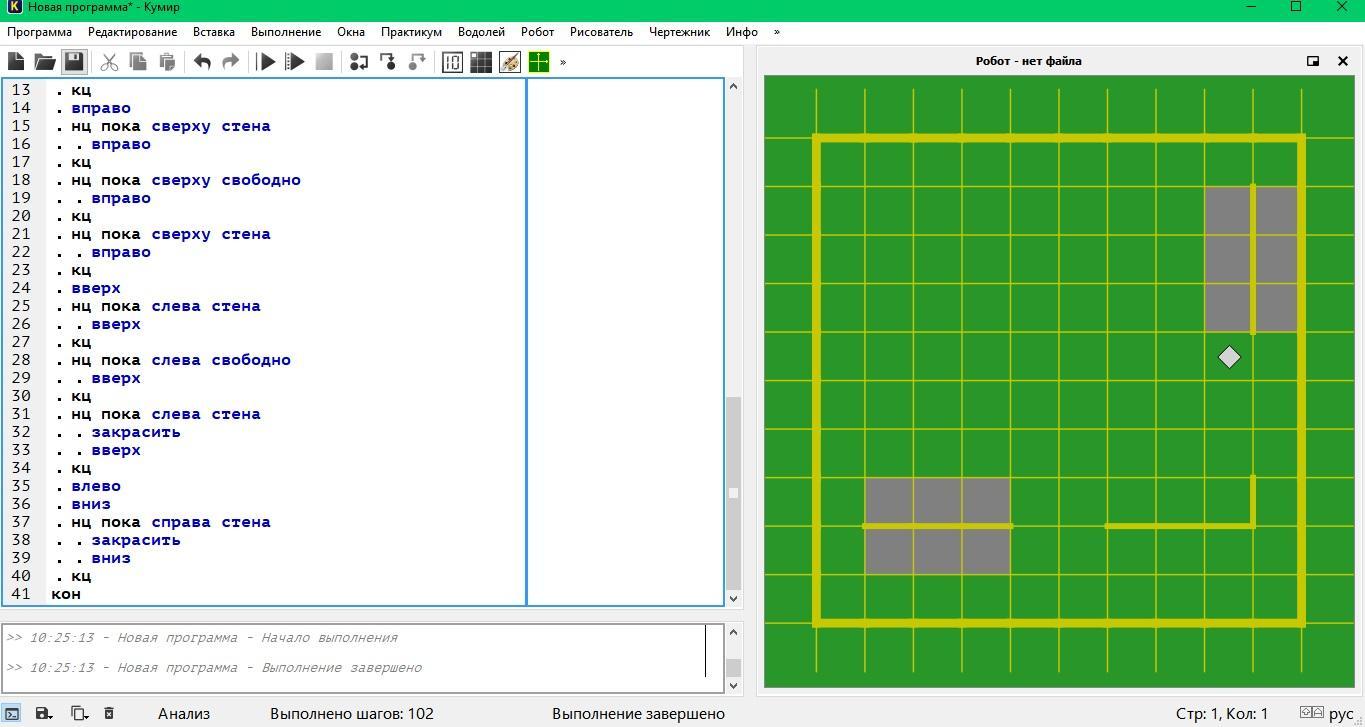Viewport: 1365px width, 727px height.
Task: Place cursor on line 41 "кон"
Action: [x=66, y=594]
